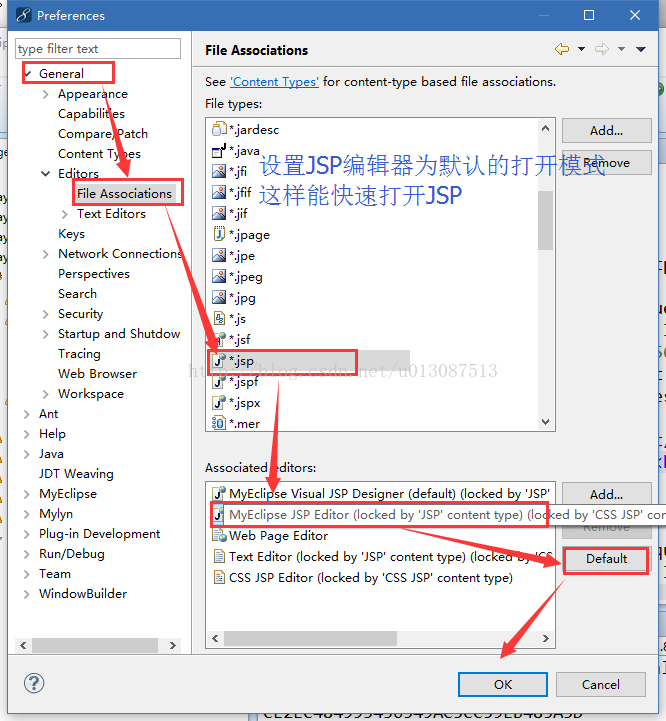The width and height of the screenshot is (666, 721).
Task: Open the Content Types tree item
Action: click(99, 154)
